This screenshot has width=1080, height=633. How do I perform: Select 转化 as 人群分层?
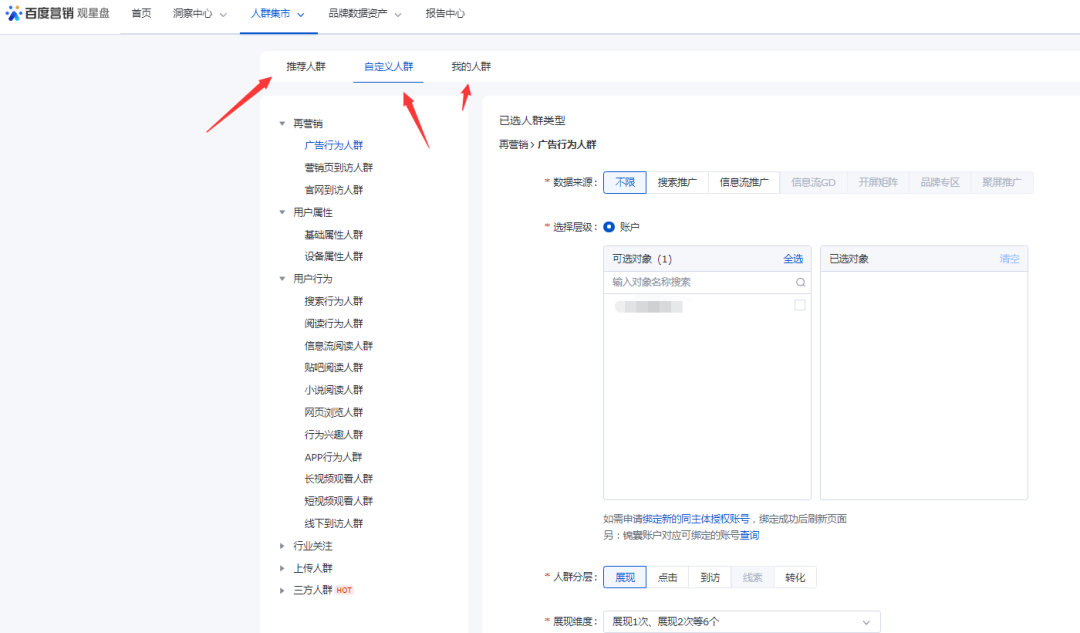(x=796, y=577)
